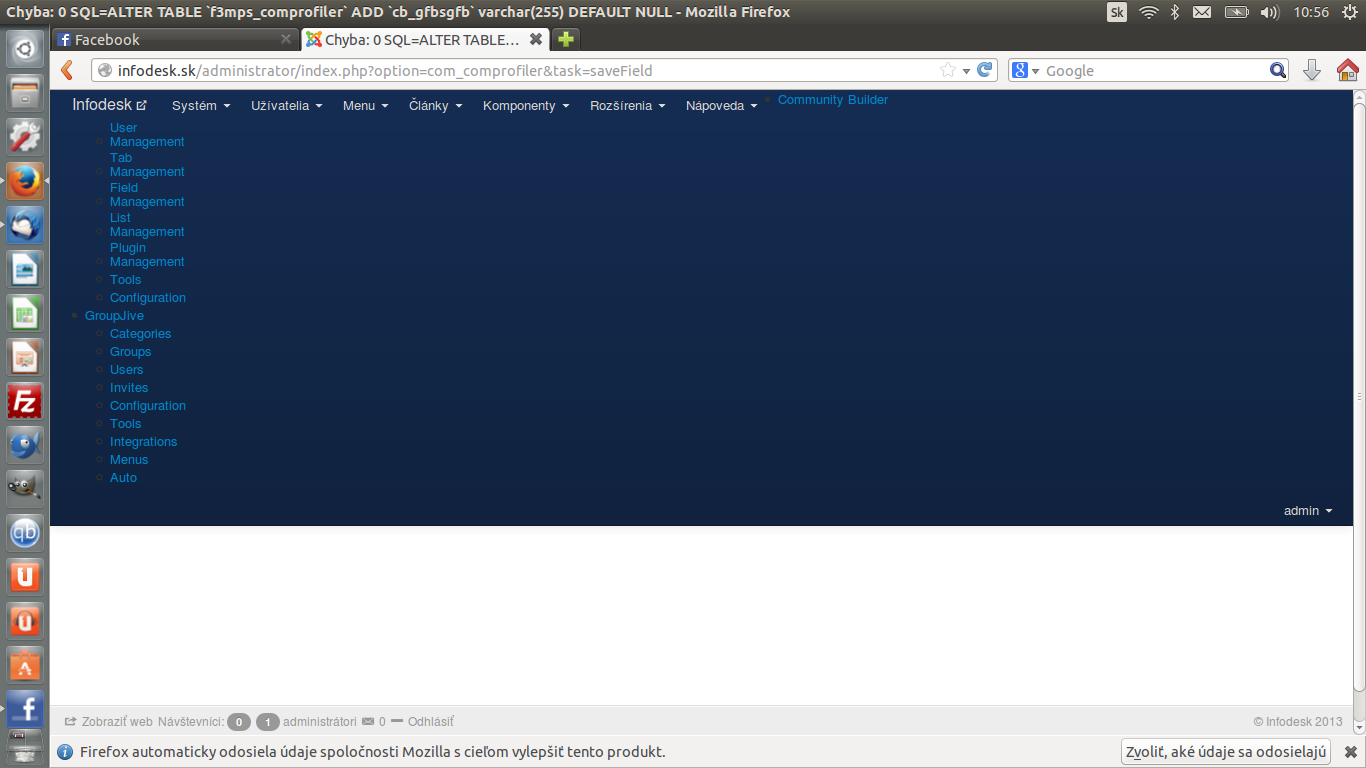Open GroupJive Groups
This screenshot has height=768, width=1366.
click(130, 352)
